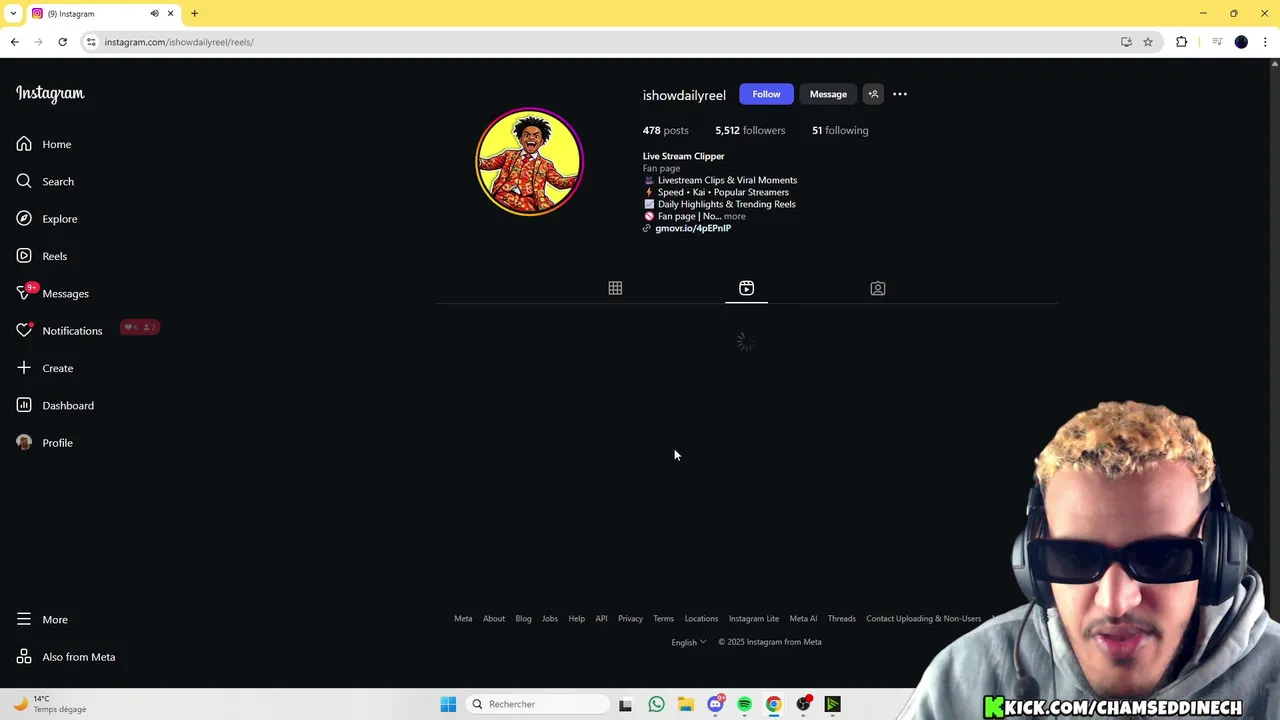Switch to the posts grid tab
Image resolution: width=1280 pixels, height=720 pixels.
[615, 288]
